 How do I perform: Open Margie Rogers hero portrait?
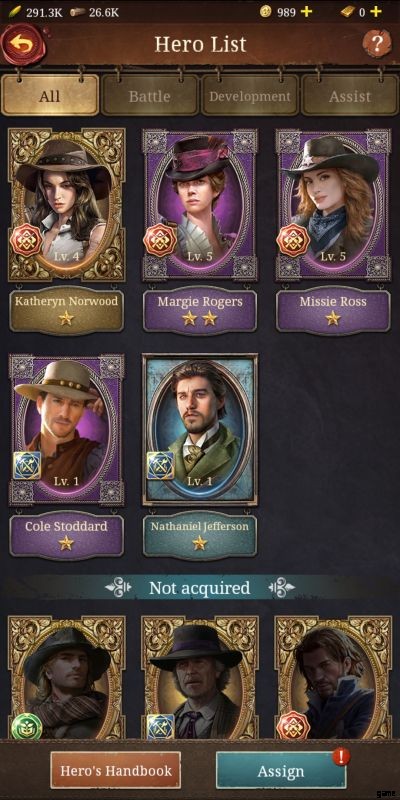point(200,205)
